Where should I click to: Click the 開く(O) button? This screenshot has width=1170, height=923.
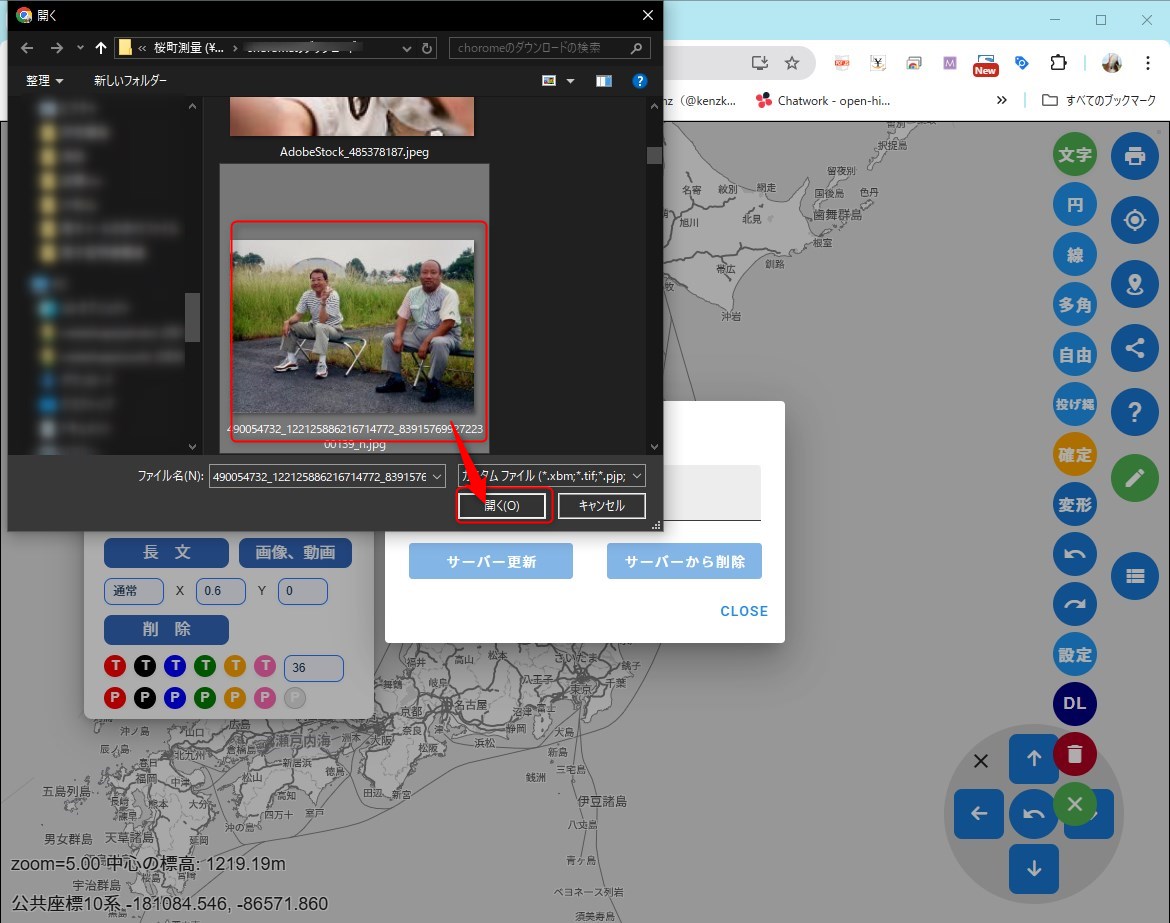click(x=502, y=506)
